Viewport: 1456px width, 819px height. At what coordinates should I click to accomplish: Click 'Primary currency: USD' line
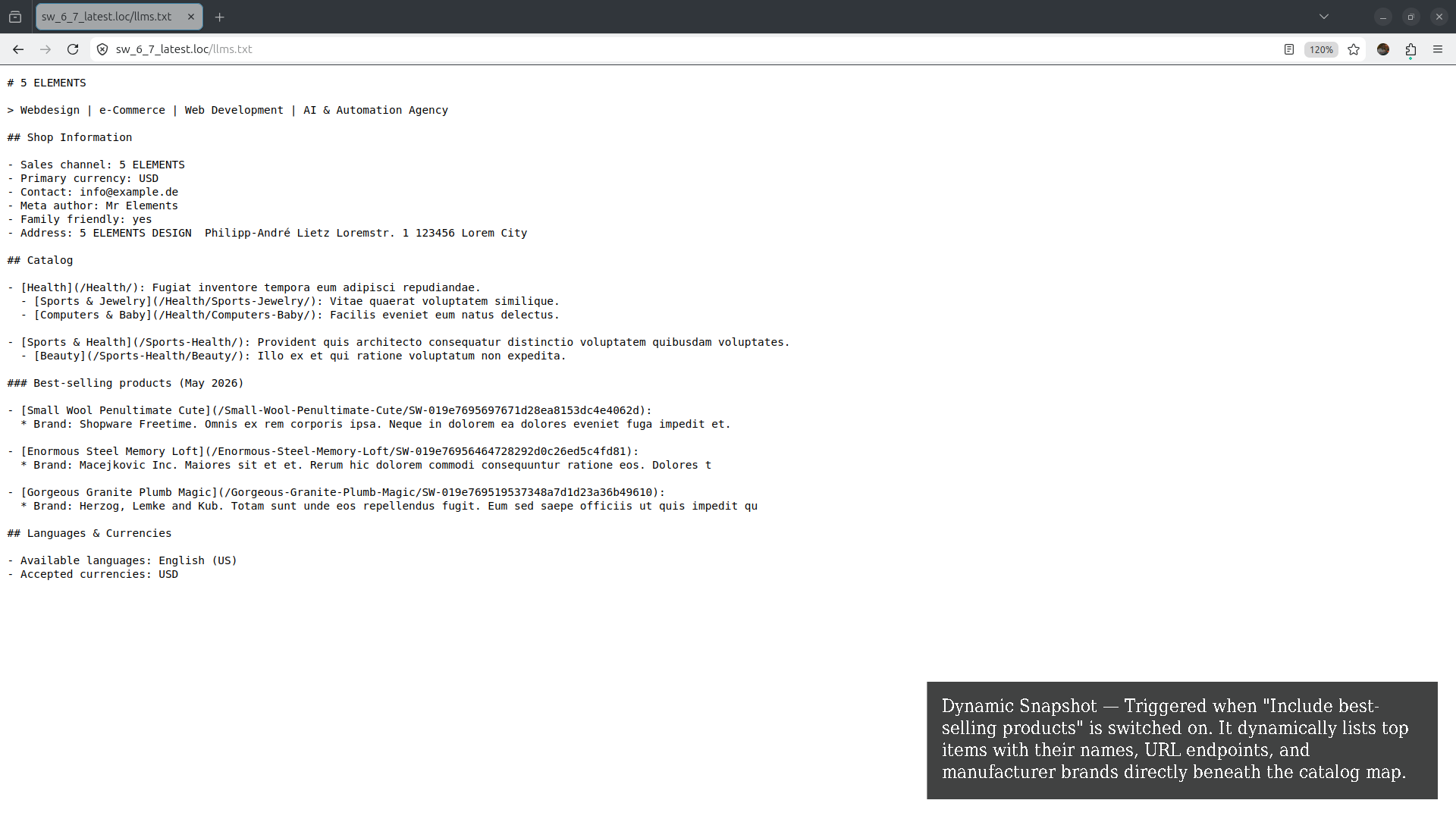point(83,178)
